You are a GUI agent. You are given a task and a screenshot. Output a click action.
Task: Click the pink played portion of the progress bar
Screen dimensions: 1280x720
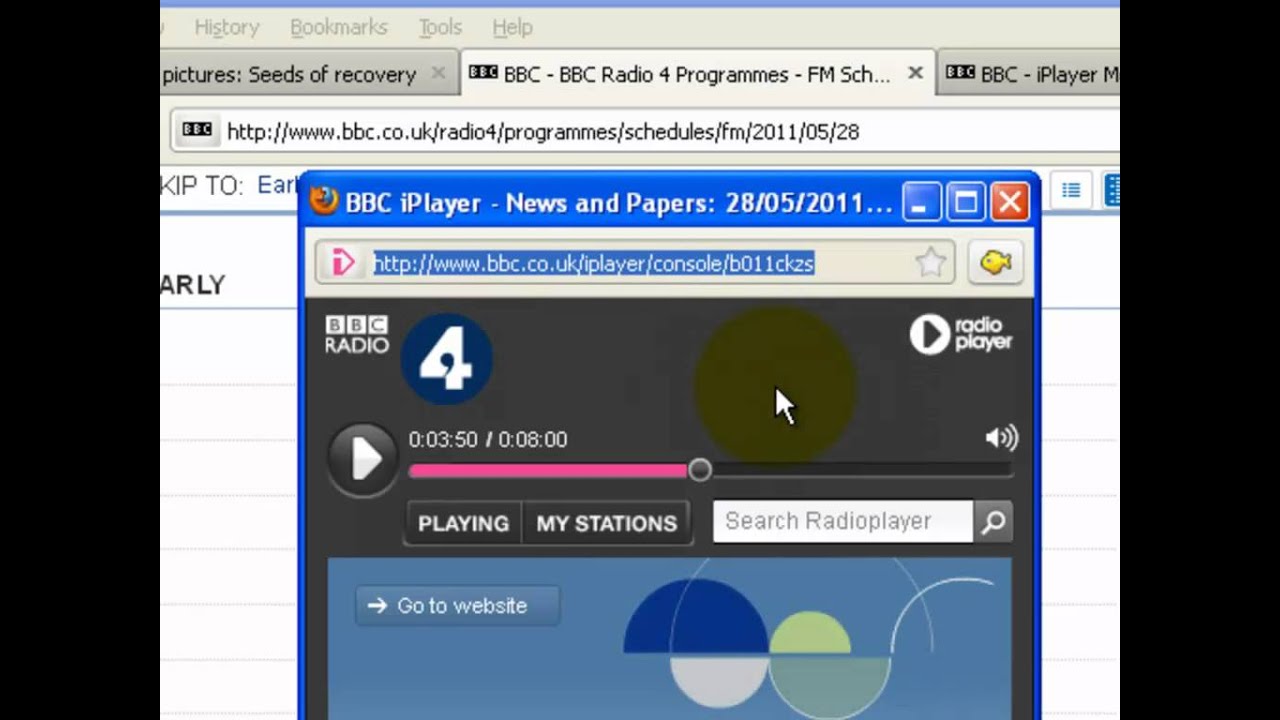(548, 470)
